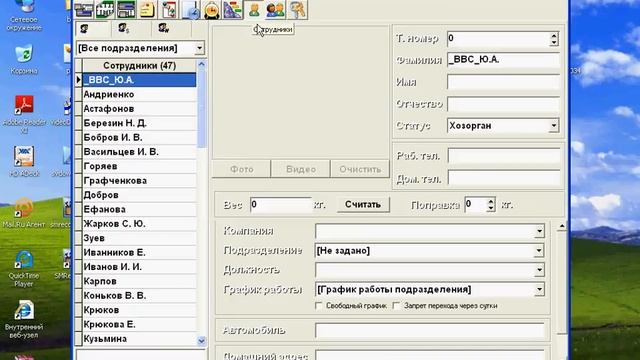
Task: Click the green fence-like toolbar icon
Action: pos(105,10)
